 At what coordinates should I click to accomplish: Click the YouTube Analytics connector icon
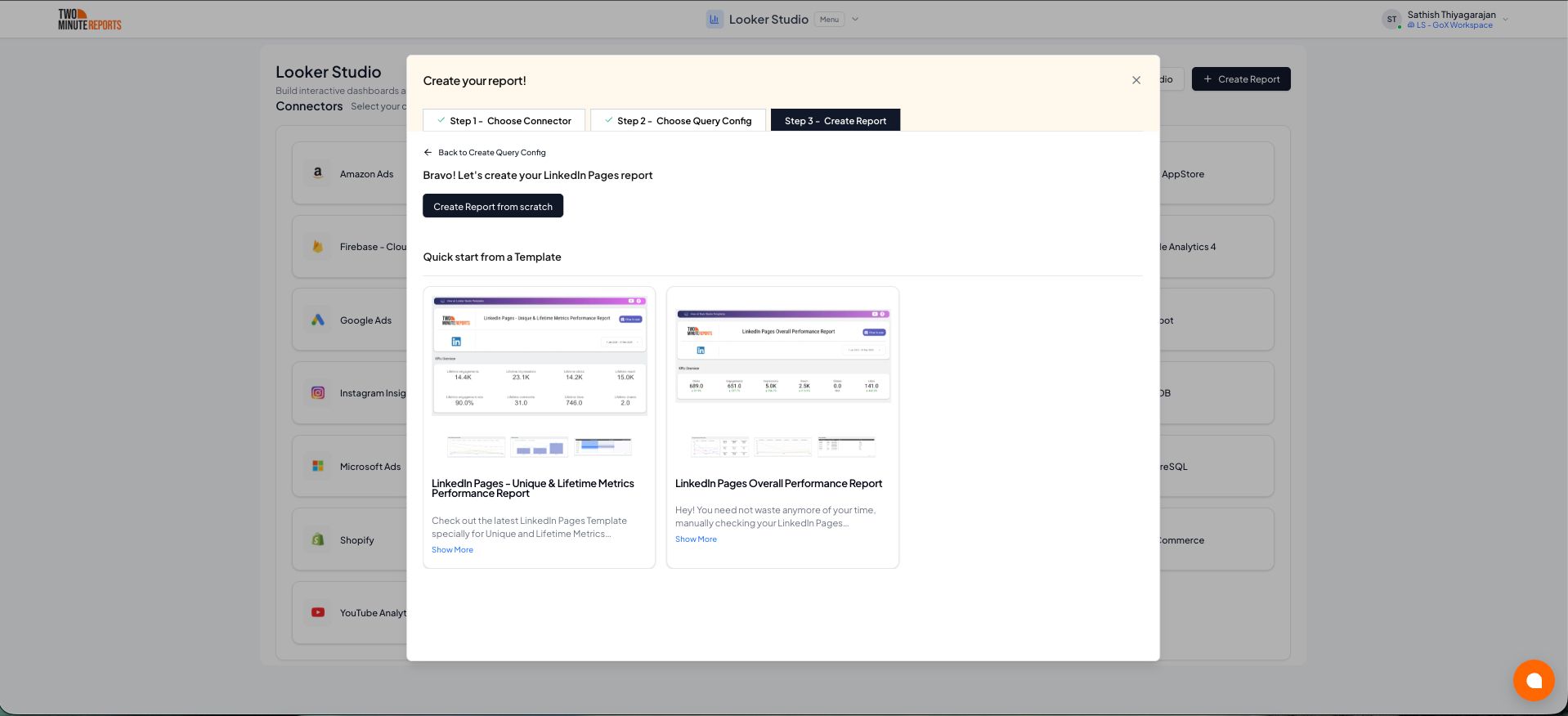pos(318,612)
